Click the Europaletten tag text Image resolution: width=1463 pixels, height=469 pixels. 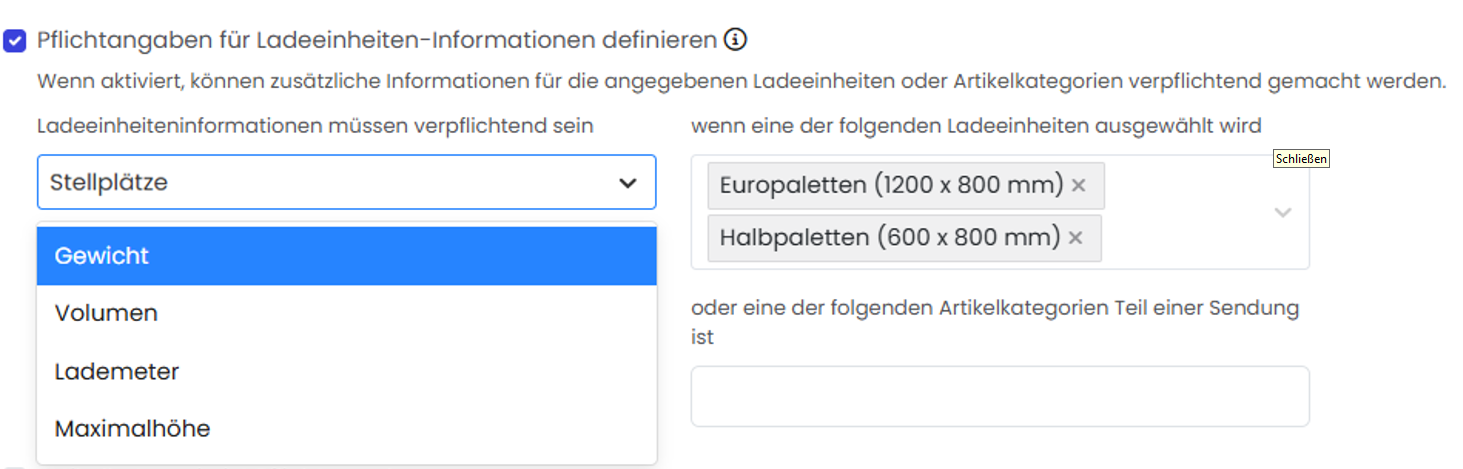click(x=890, y=185)
